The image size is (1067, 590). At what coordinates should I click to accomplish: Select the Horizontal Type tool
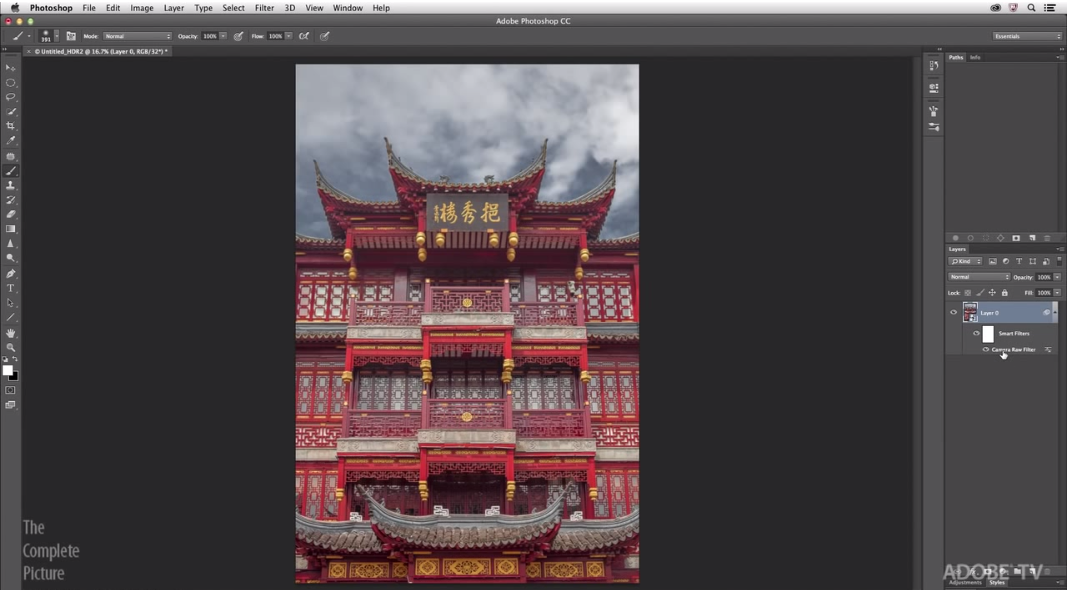tap(11, 288)
